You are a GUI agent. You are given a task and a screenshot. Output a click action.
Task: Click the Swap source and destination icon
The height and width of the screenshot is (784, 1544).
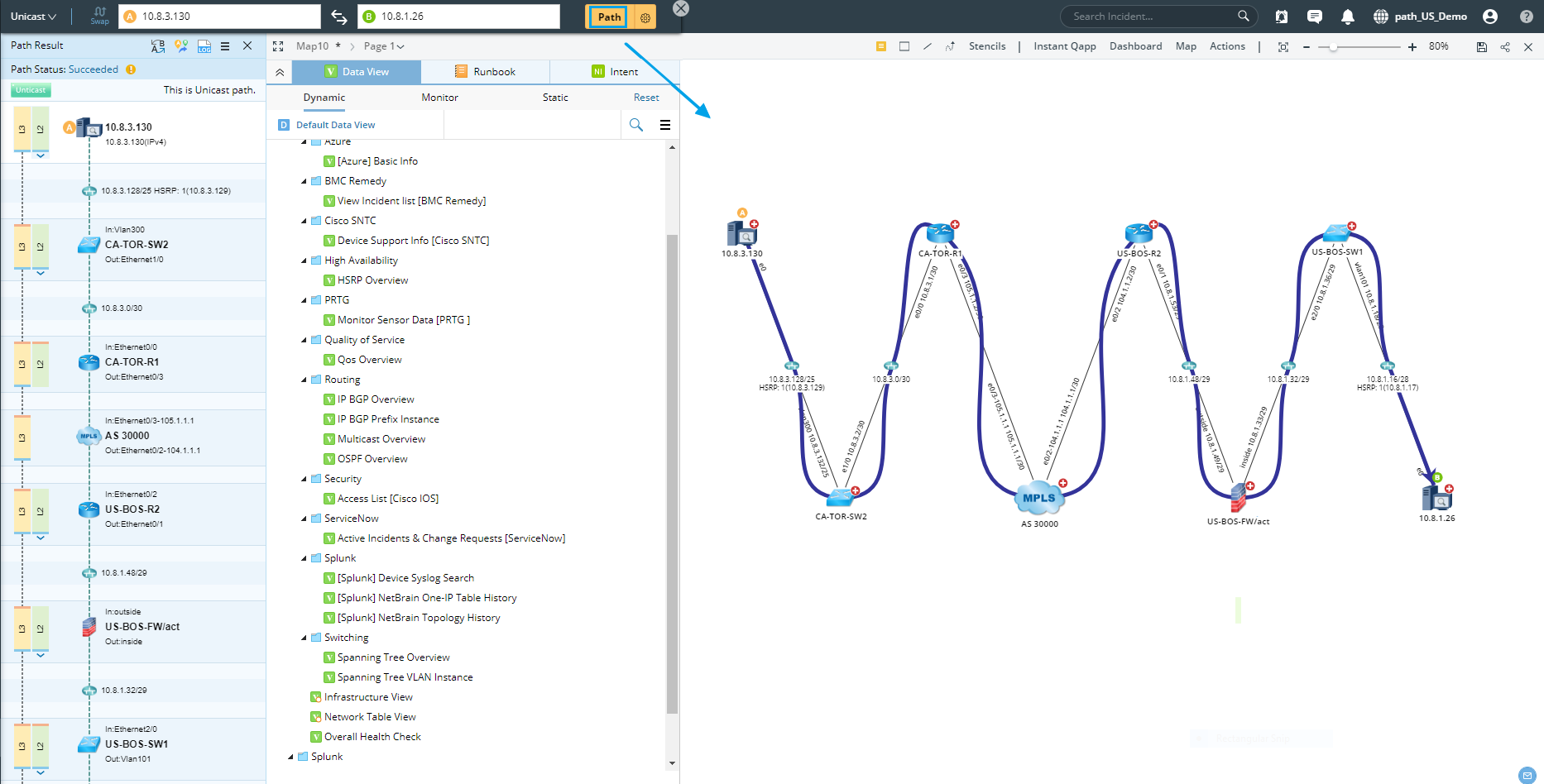(339, 17)
